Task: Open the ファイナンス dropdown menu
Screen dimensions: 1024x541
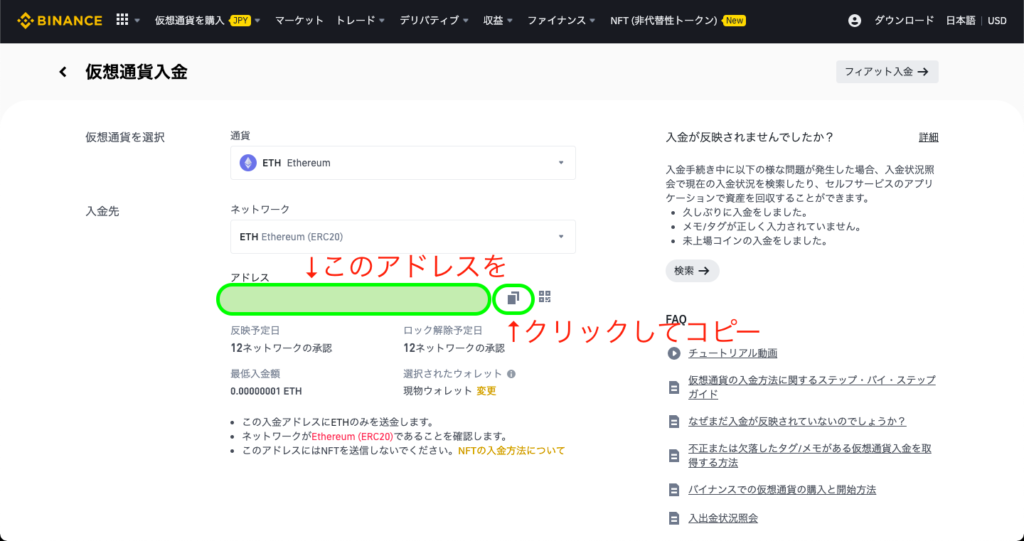Action: 561,20
